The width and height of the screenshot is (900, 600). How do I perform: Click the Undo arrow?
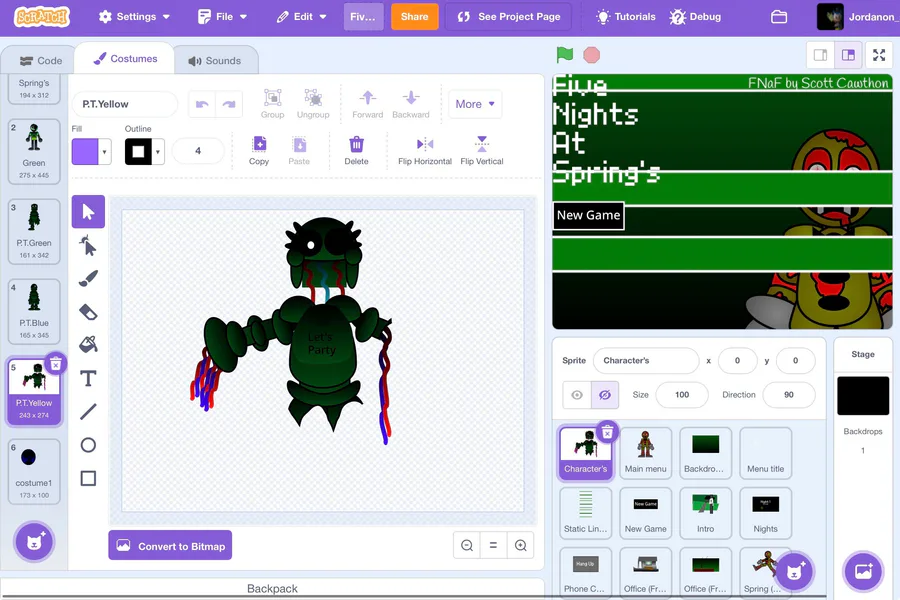(x=202, y=104)
